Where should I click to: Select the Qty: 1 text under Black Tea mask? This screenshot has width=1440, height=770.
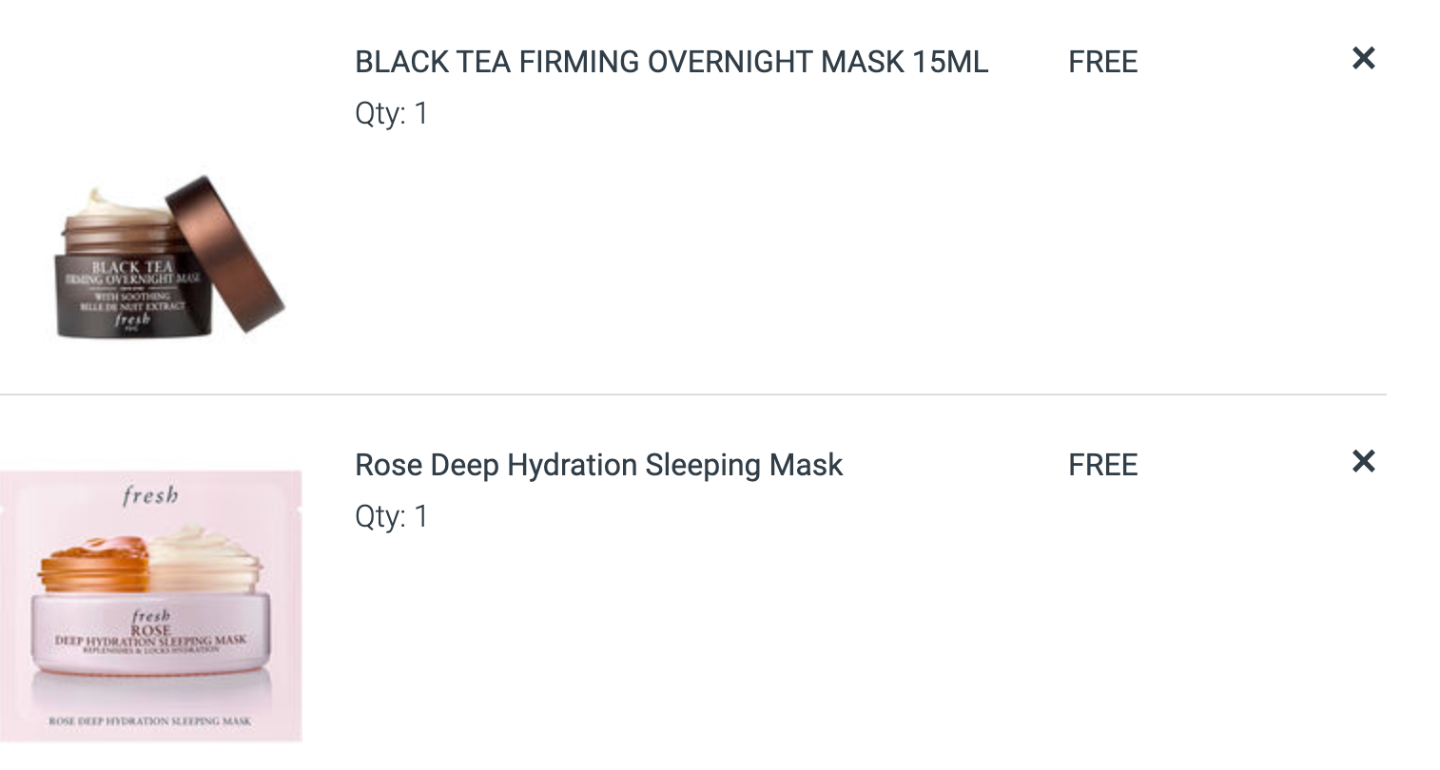pyautogui.click(x=392, y=114)
